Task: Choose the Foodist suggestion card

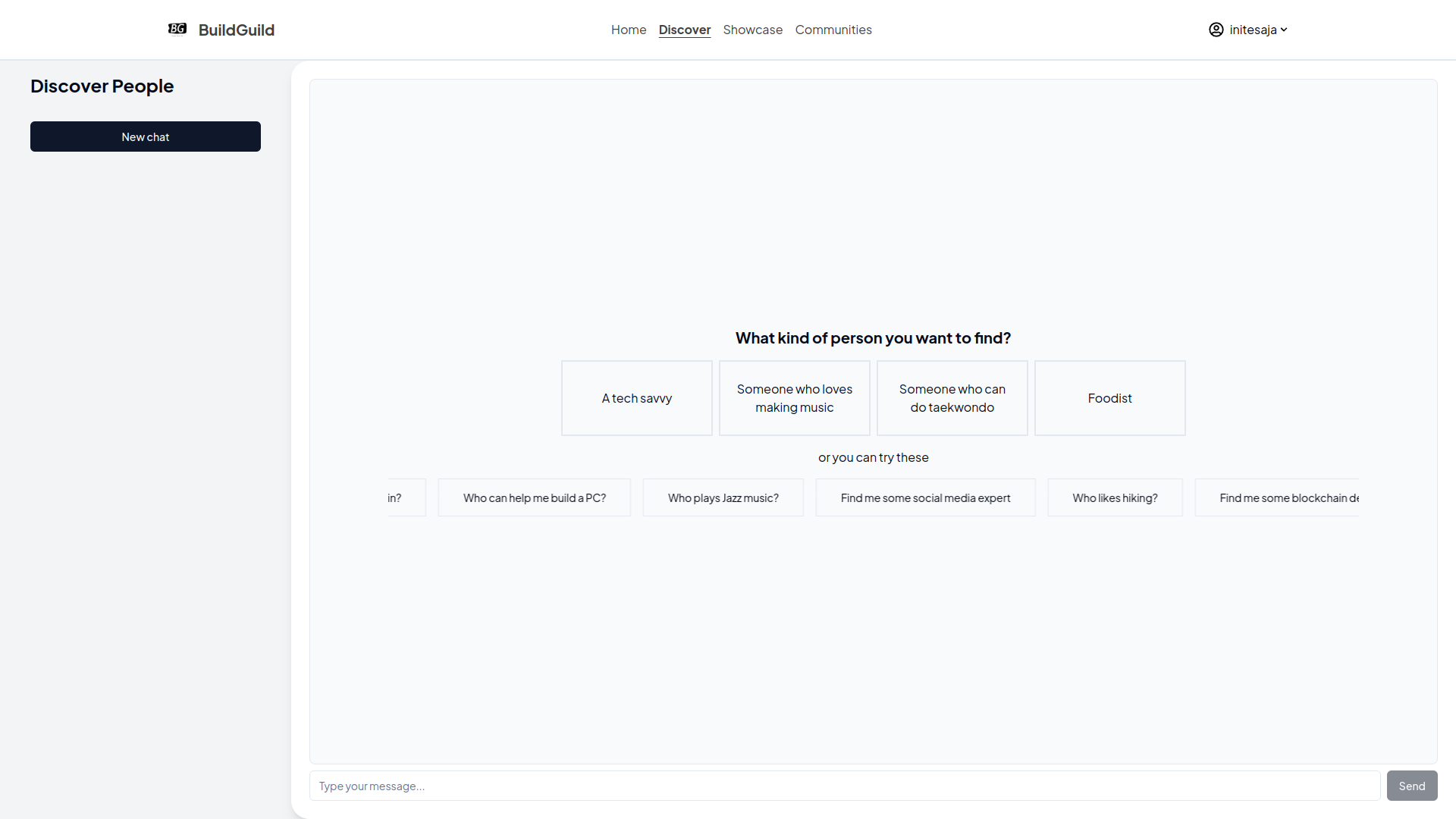Action: coord(1109,398)
